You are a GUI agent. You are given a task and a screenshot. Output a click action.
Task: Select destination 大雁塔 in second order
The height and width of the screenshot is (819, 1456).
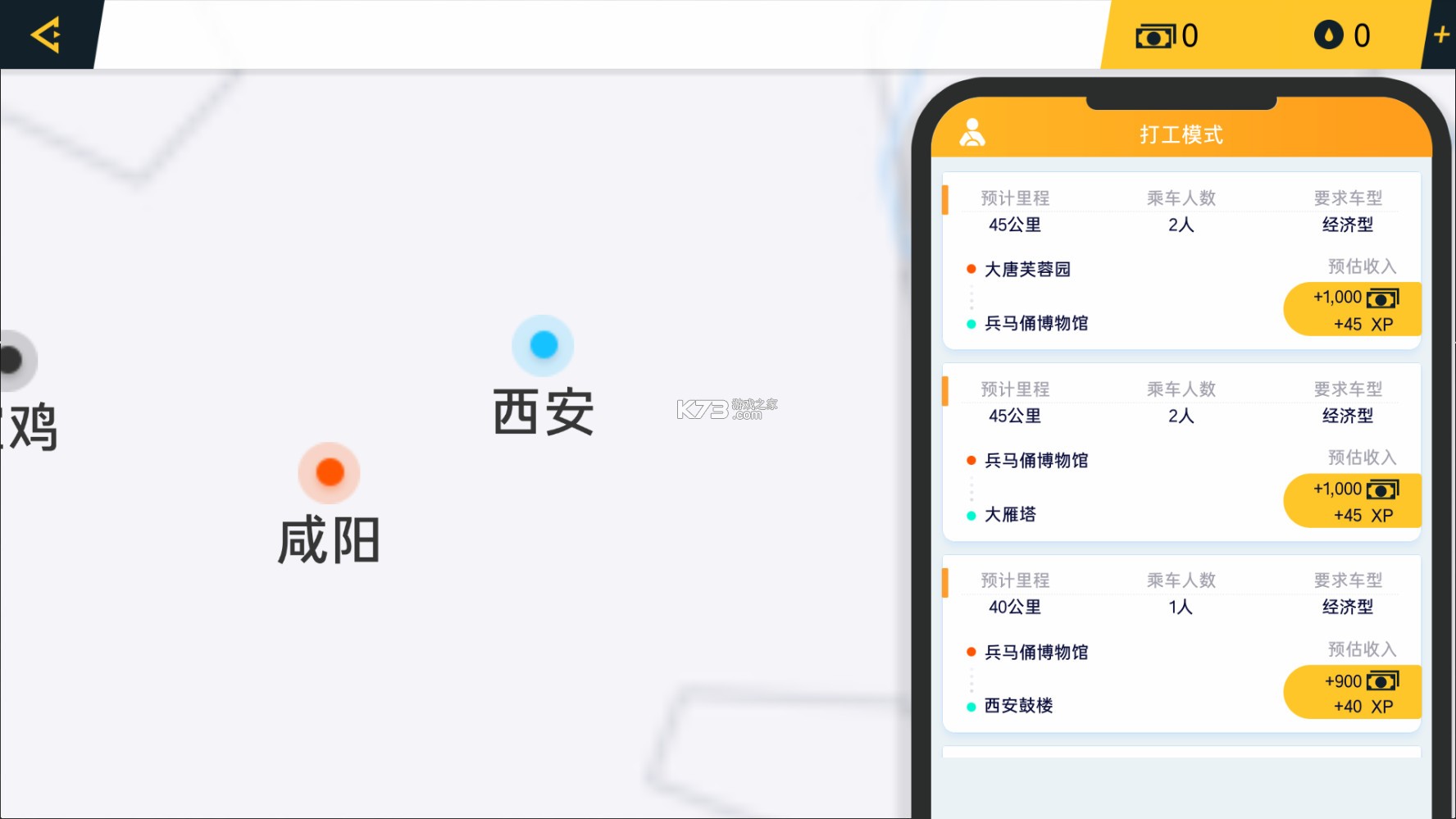point(1010,515)
